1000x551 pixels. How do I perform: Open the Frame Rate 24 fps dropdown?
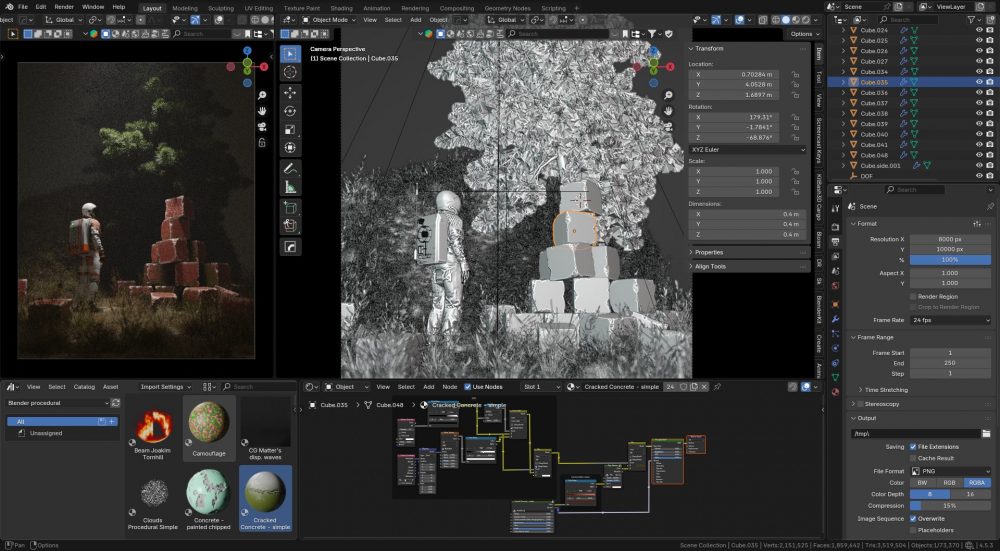(x=950, y=320)
